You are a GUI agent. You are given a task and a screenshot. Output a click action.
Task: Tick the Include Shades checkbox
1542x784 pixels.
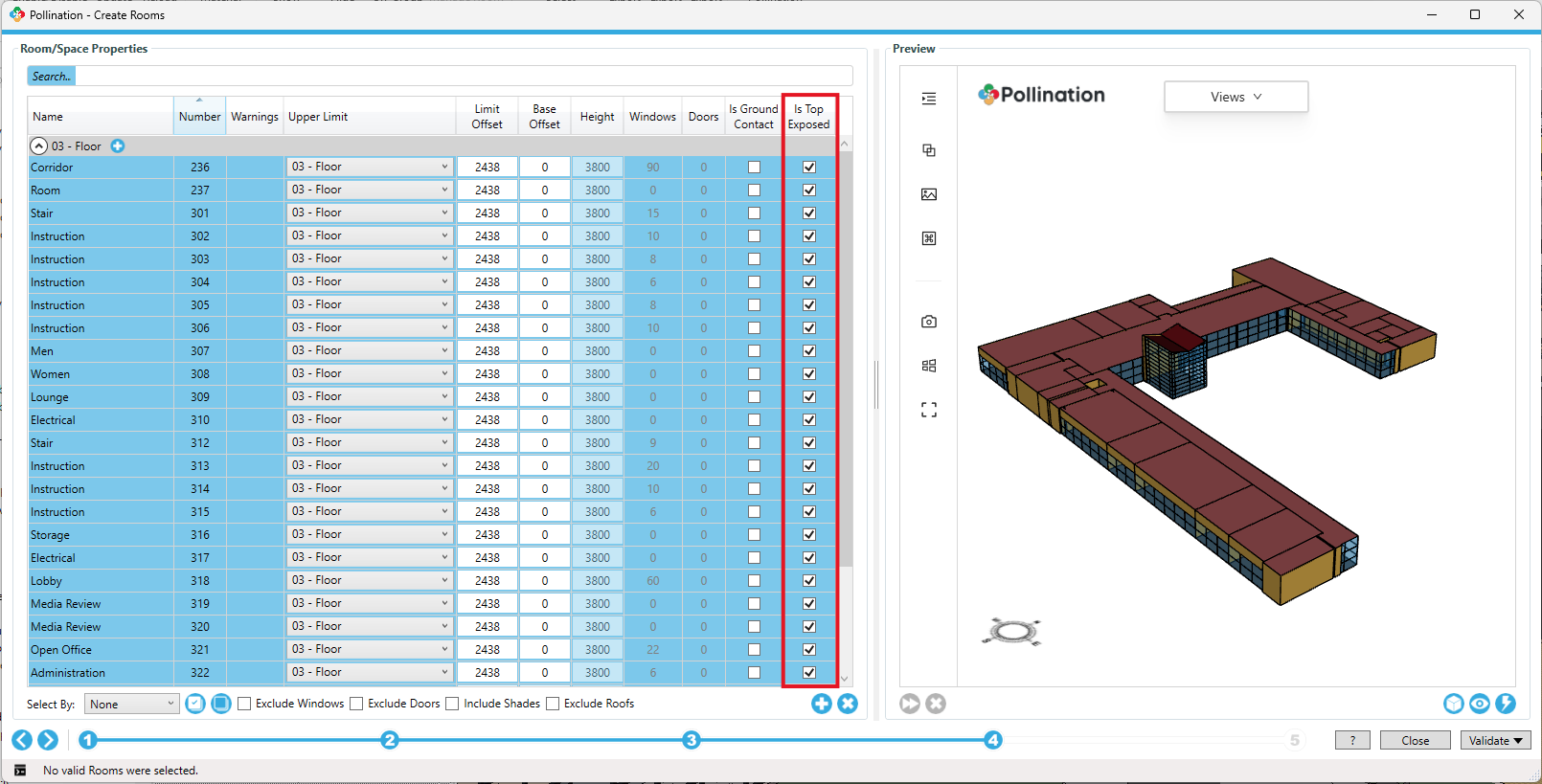(453, 704)
